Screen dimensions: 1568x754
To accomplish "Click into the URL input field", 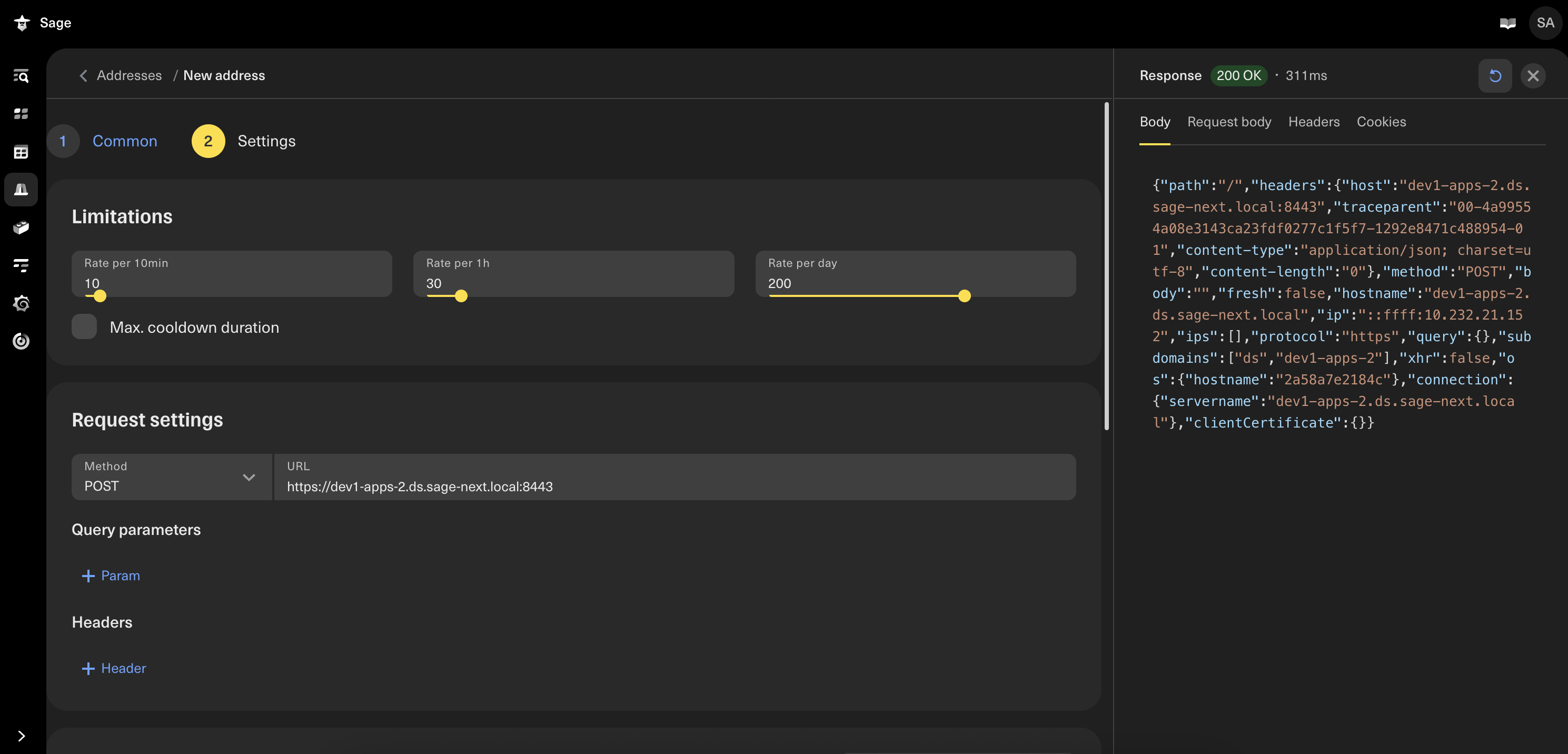I will pos(675,477).
